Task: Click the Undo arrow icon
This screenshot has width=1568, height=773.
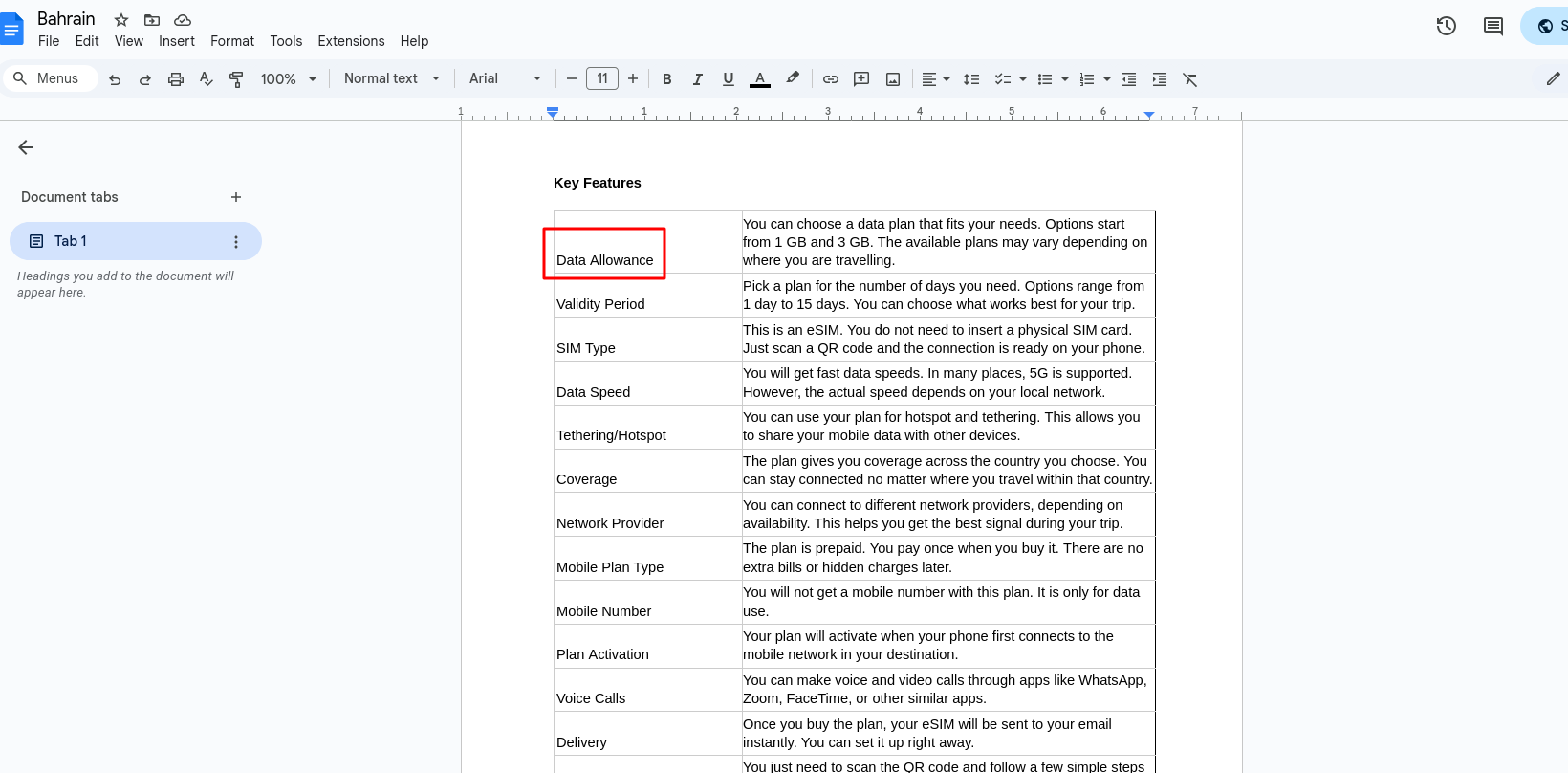Action: [x=115, y=79]
